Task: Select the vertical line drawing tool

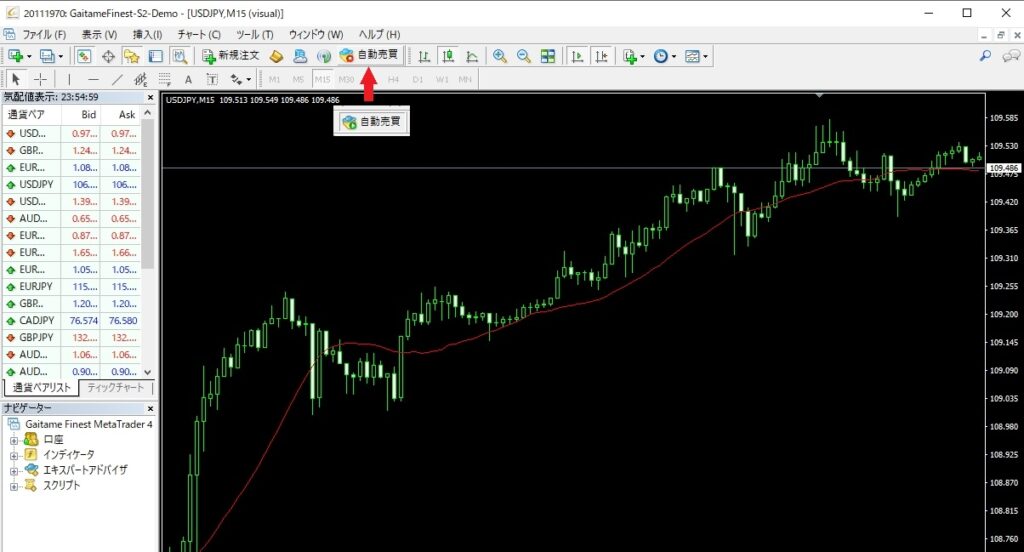Action: (69, 80)
